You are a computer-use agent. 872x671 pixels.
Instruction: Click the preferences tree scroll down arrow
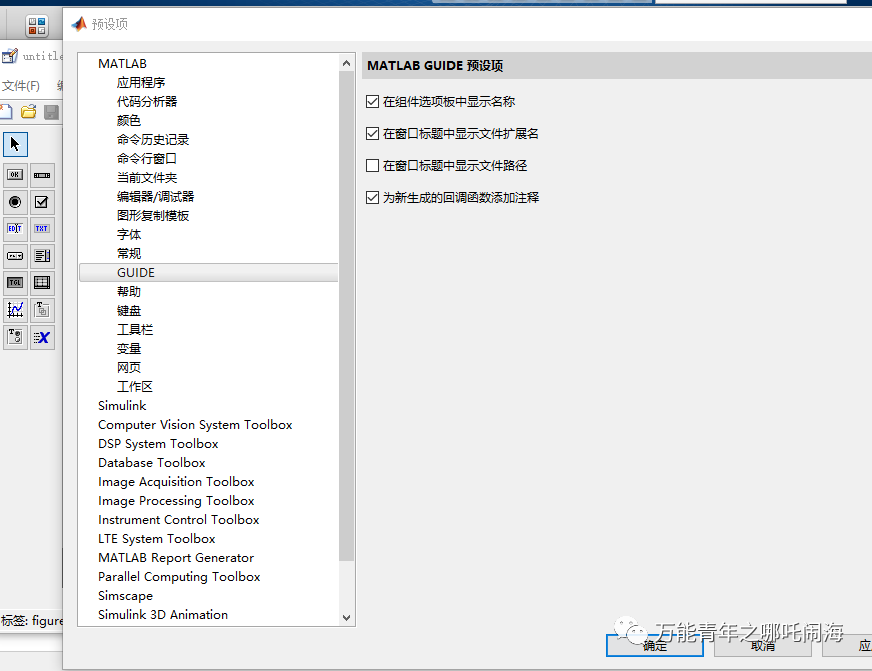346,618
